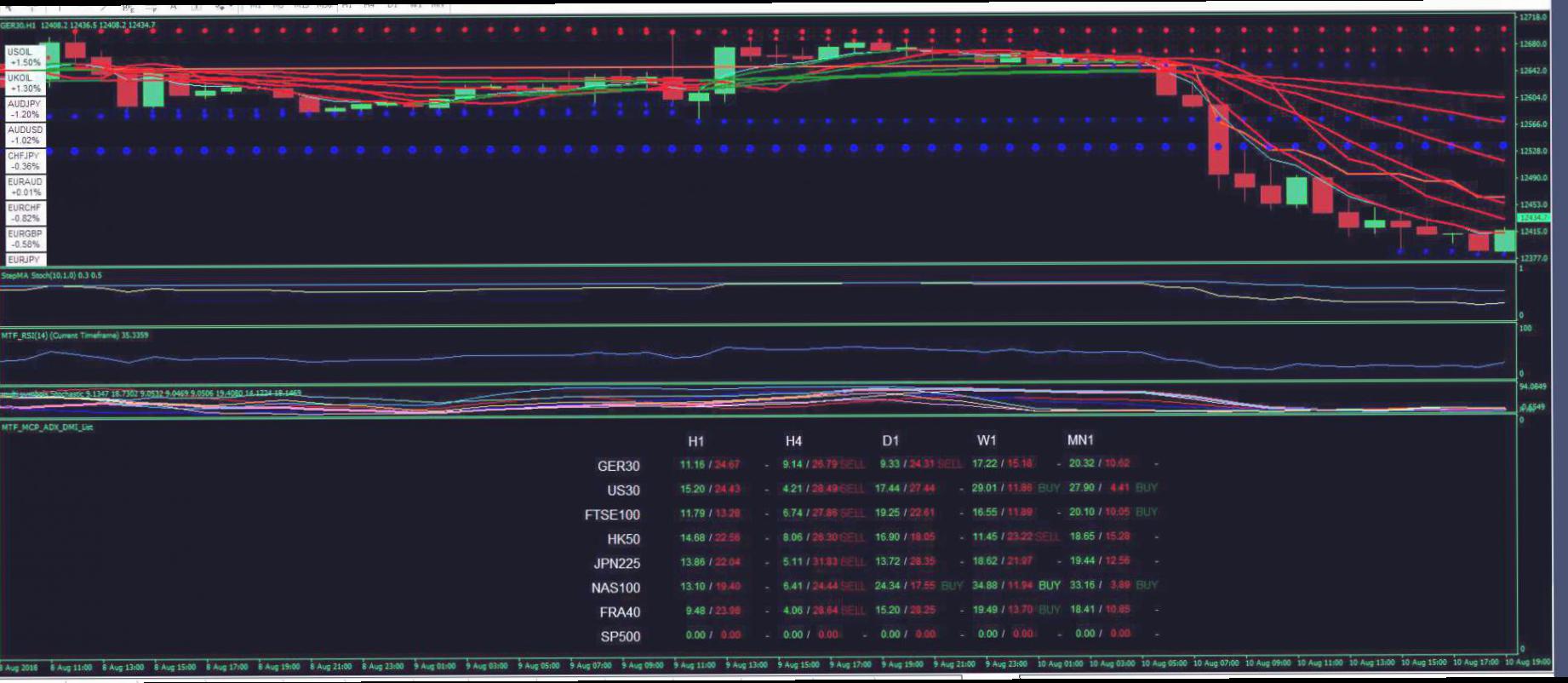Click the NAS100 row label in ADX table
This screenshot has width=1568, height=683.
click(615, 588)
